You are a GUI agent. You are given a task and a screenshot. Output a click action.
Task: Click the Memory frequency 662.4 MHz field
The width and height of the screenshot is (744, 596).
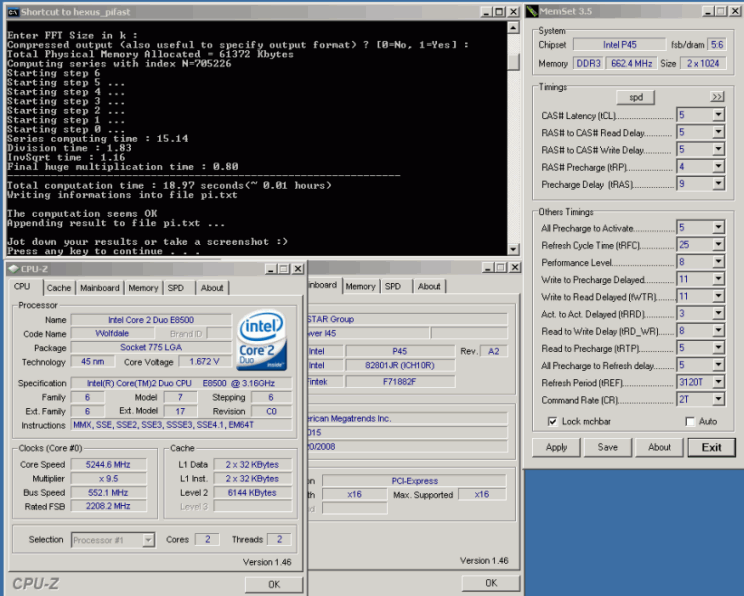click(632, 63)
